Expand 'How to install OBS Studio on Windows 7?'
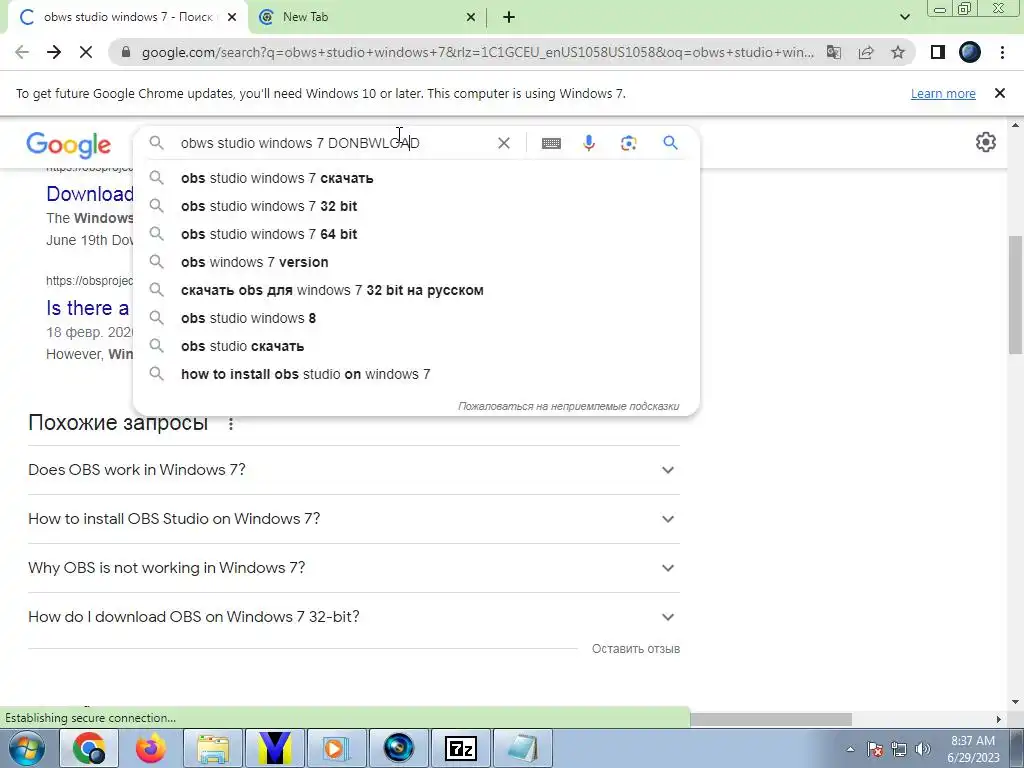1024x768 pixels. 354,519
